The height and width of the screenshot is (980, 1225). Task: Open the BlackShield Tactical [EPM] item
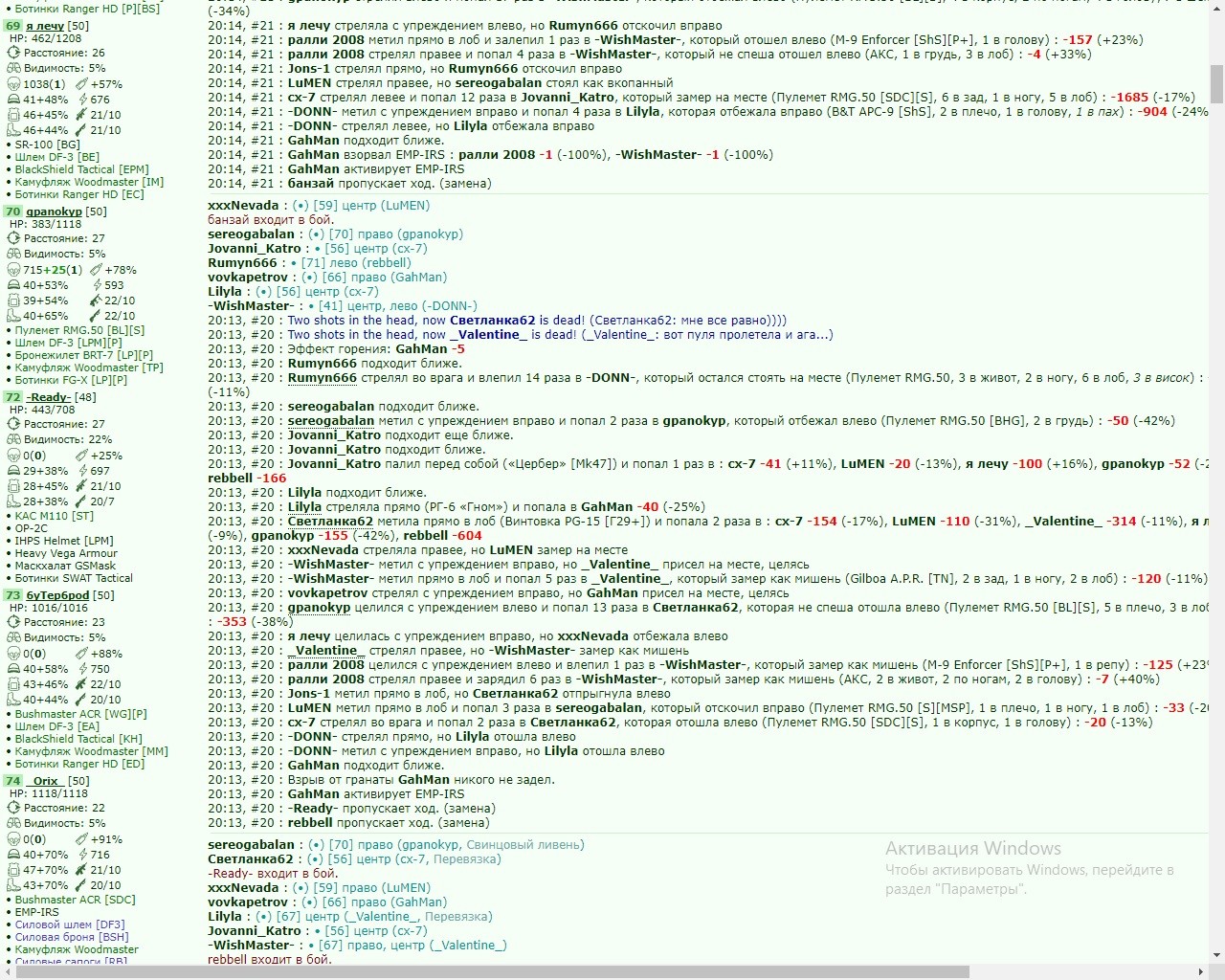click(81, 169)
